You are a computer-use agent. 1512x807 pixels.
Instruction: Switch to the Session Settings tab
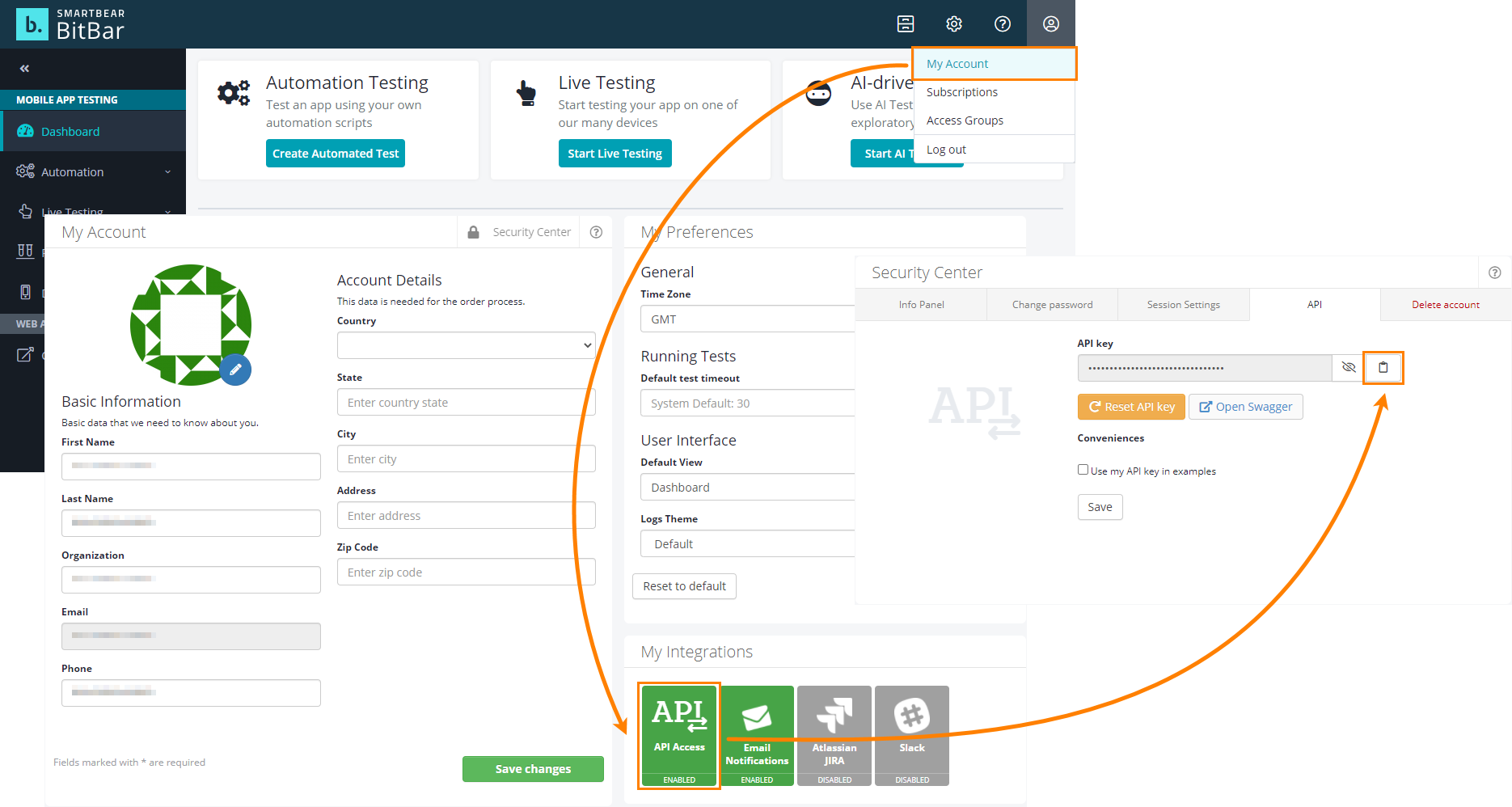coord(1184,305)
